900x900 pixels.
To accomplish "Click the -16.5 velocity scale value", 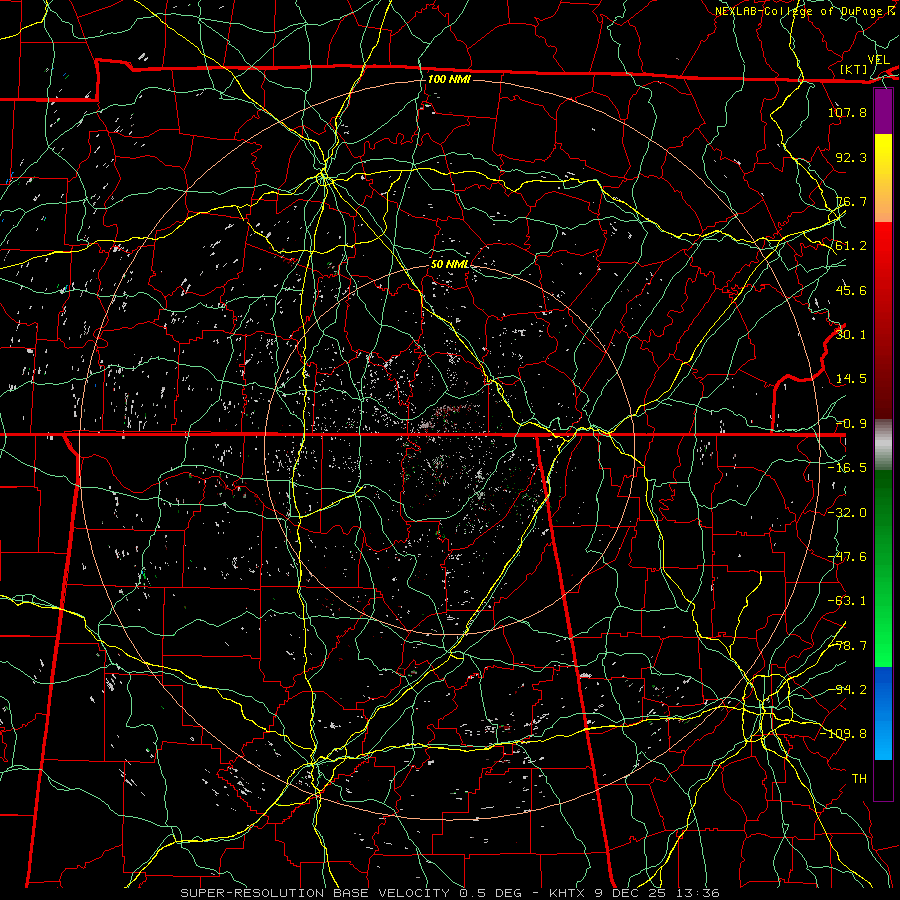I will (847, 468).
